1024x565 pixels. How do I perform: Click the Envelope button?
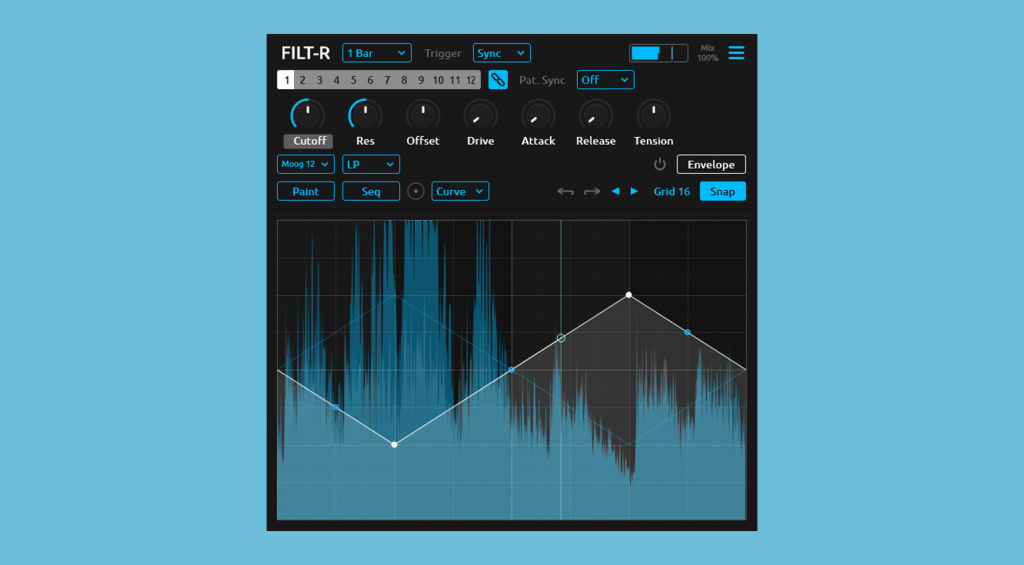click(x=710, y=164)
